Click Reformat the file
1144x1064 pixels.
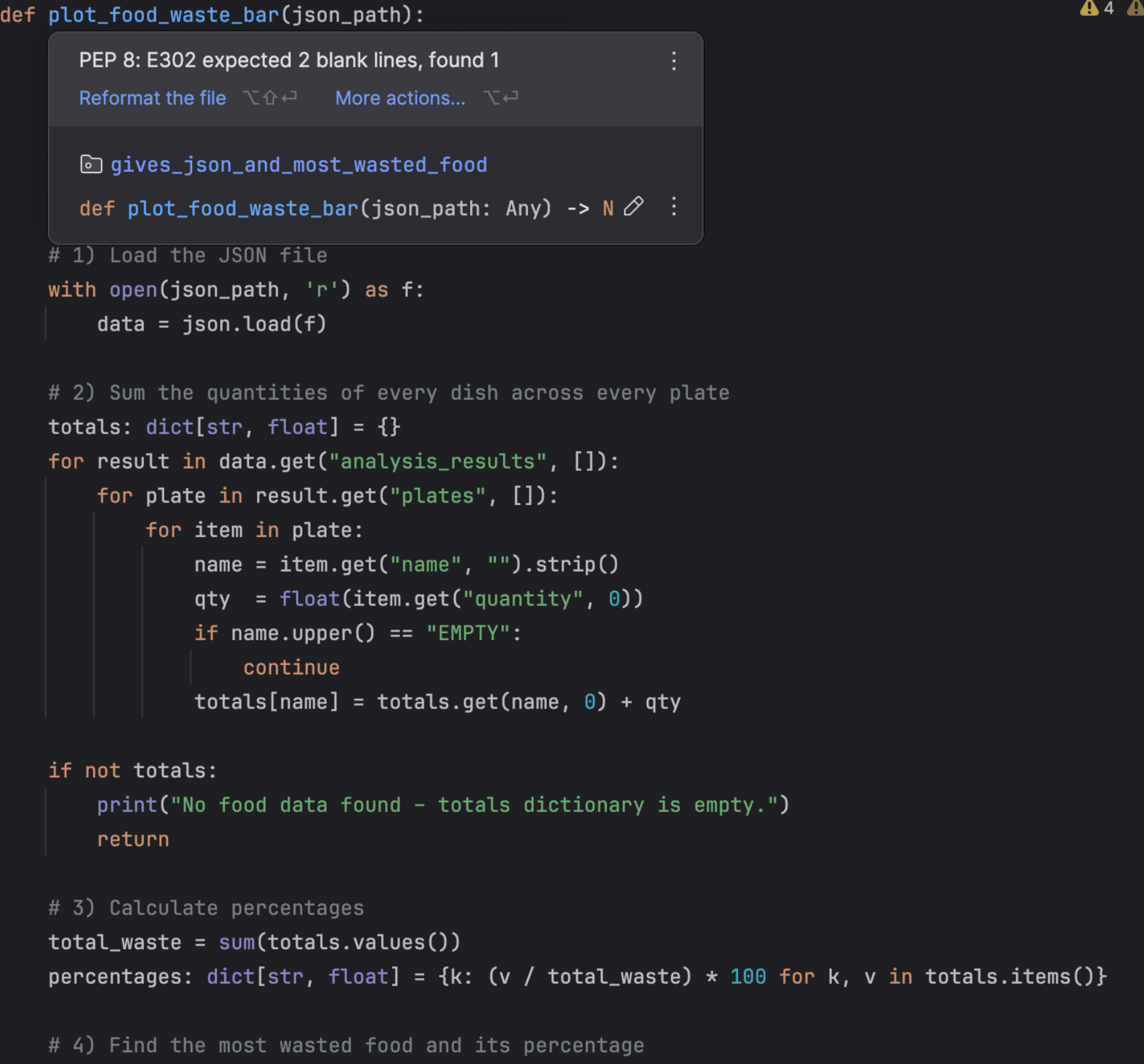(152, 98)
